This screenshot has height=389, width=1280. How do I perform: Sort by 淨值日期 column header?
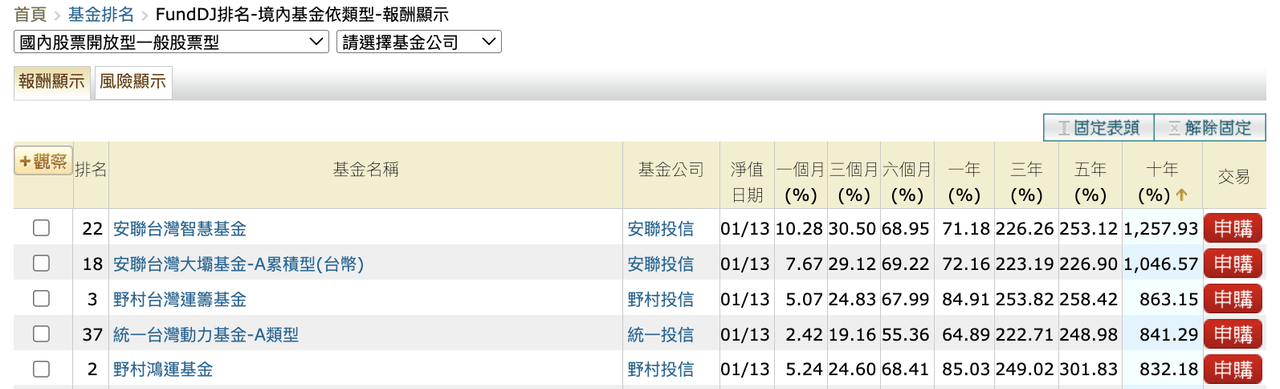746,182
